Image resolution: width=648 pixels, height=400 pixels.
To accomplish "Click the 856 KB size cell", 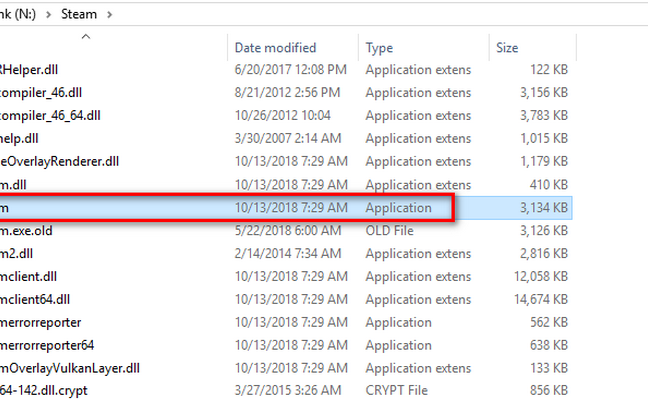I will [549, 390].
